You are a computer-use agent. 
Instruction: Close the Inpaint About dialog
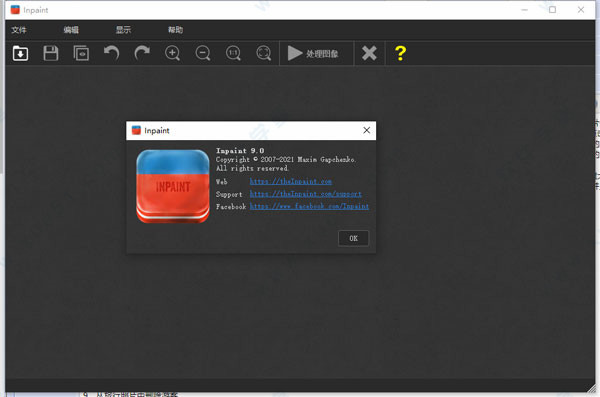click(367, 131)
